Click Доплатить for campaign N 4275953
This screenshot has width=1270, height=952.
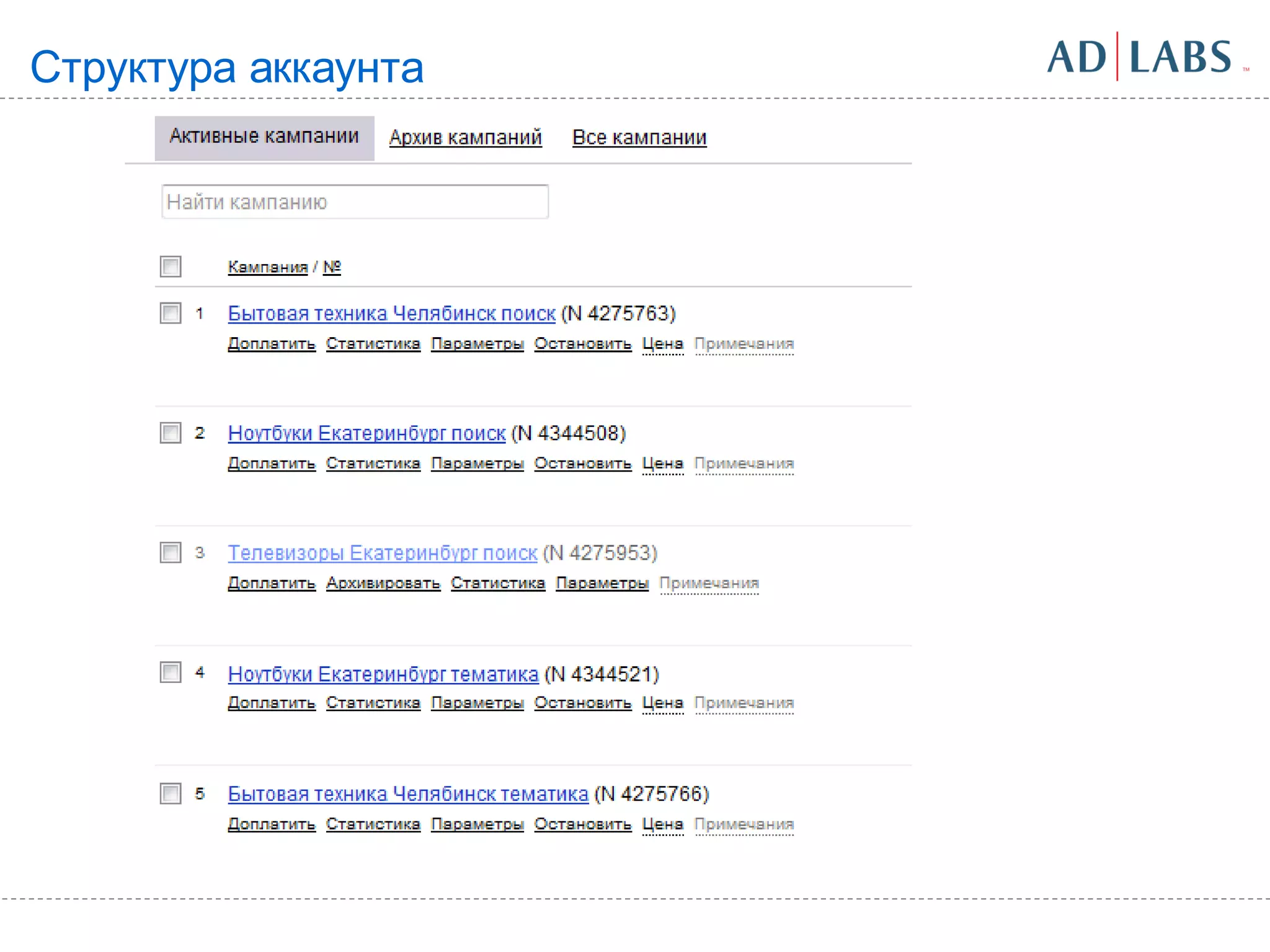(272, 583)
